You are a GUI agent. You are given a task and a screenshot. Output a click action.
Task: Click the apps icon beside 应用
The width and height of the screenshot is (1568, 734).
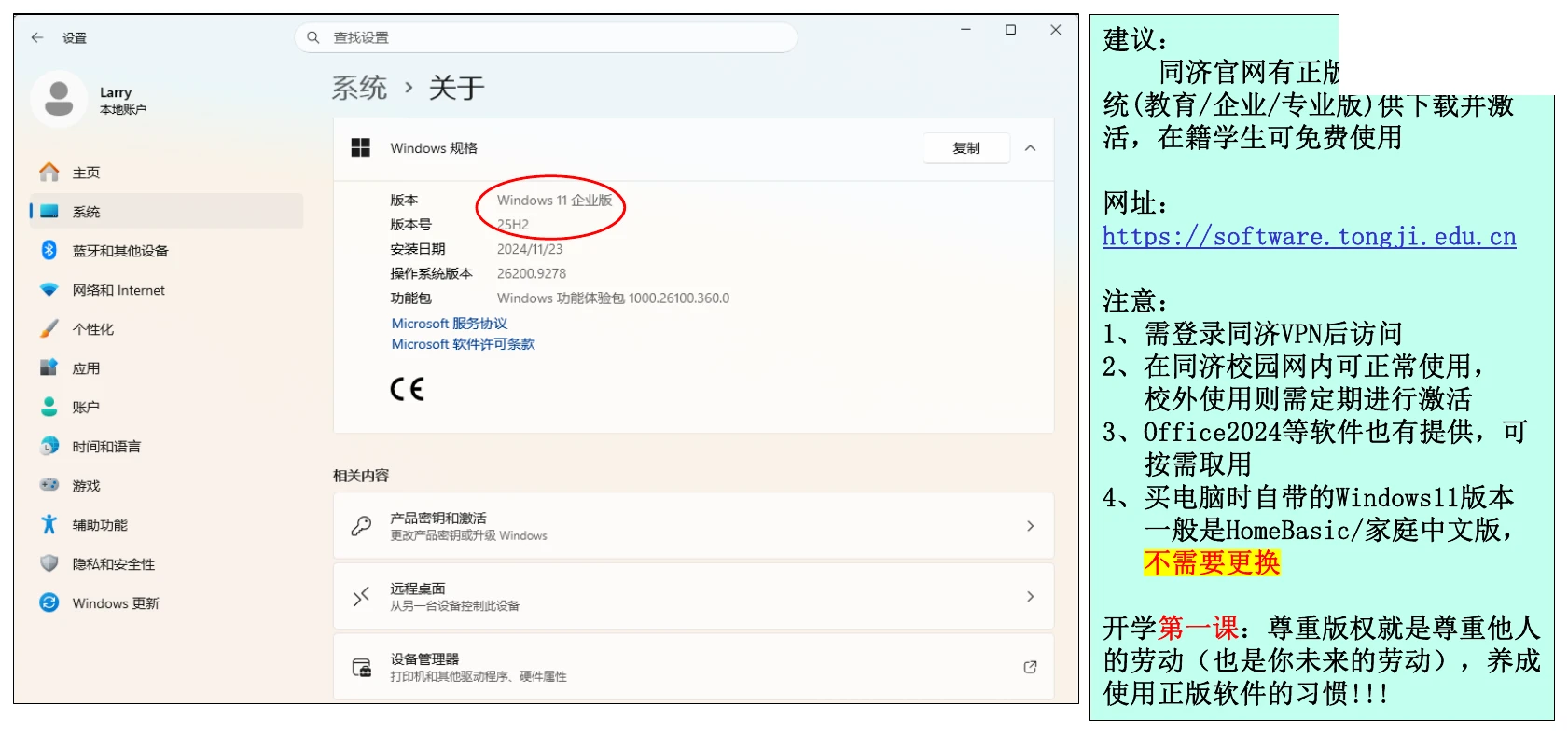coord(49,368)
